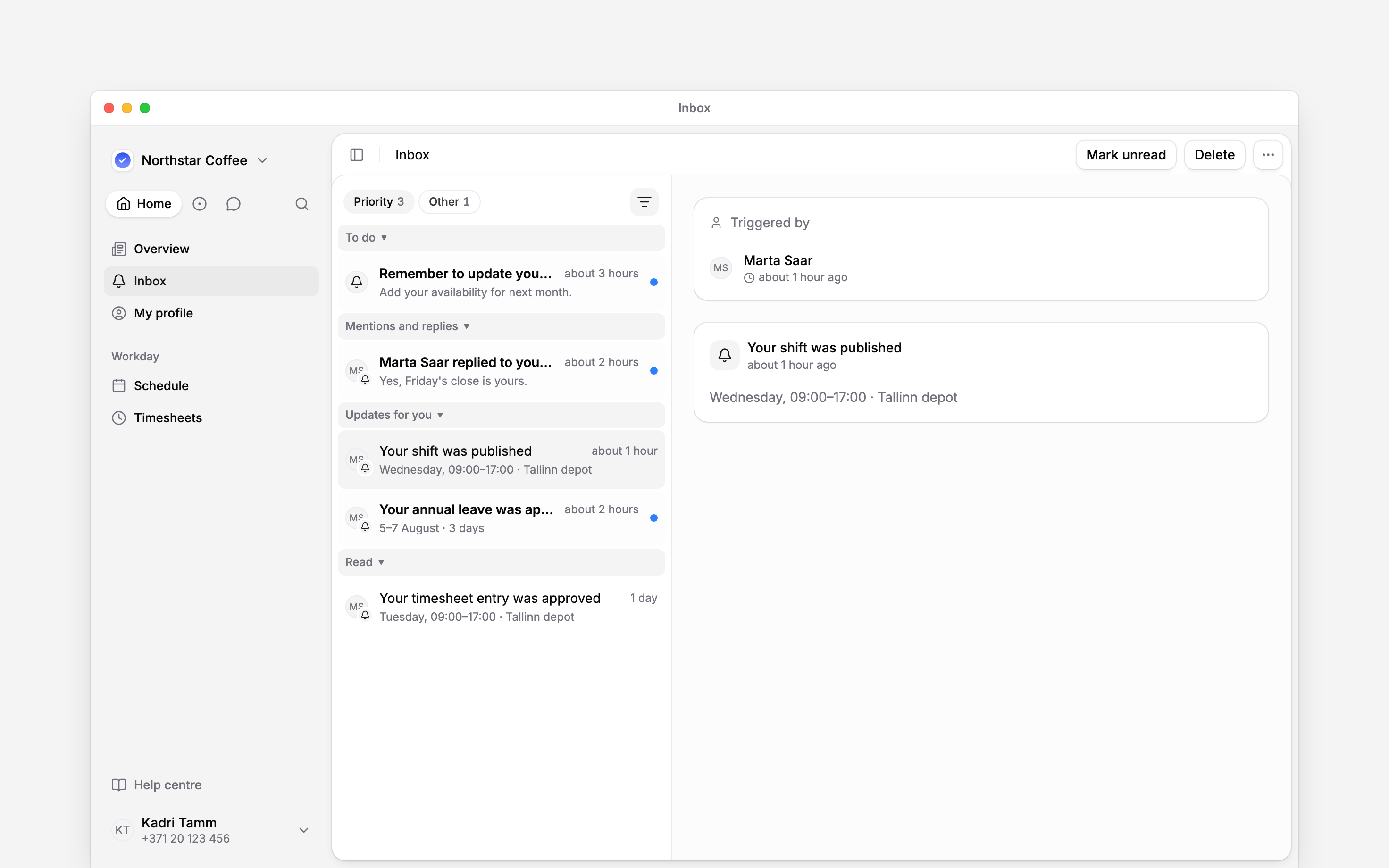Toggle the sidebar panel icon

point(356,155)
